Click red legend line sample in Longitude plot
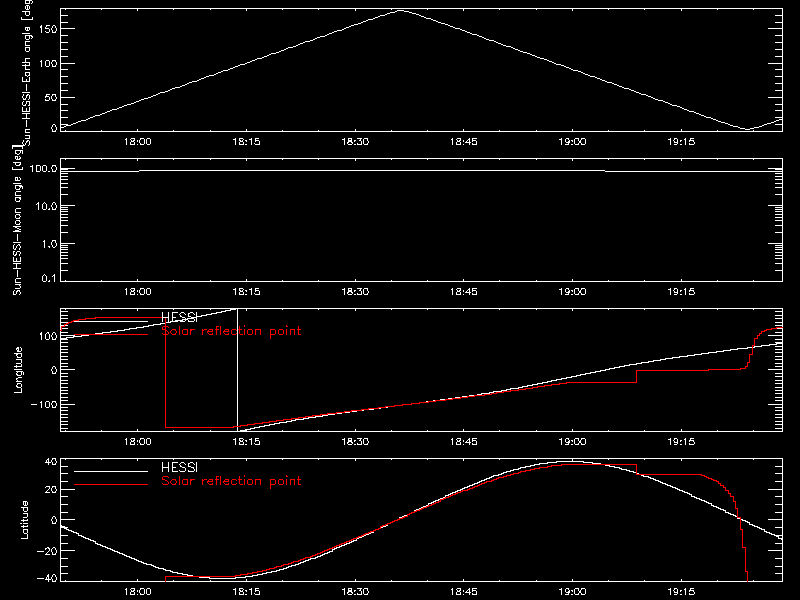The image size is (800, 600). click(x=111, y=335)
